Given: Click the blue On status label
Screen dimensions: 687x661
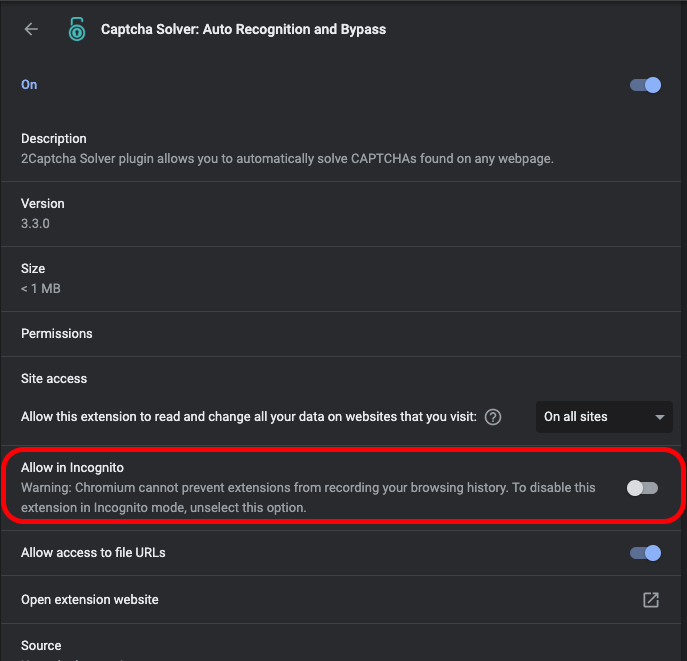Looking at the screenshot, I should point(29,85).
